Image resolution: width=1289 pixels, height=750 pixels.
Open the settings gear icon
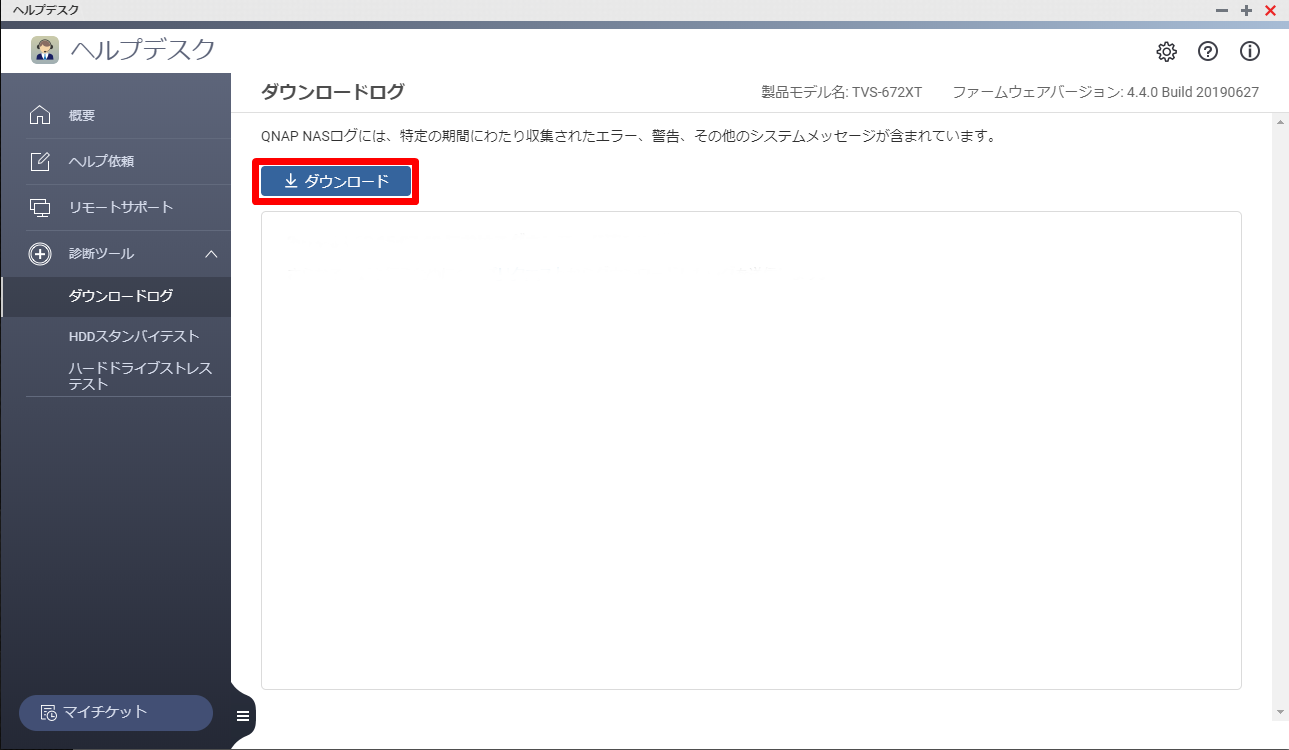(1166, 51)
